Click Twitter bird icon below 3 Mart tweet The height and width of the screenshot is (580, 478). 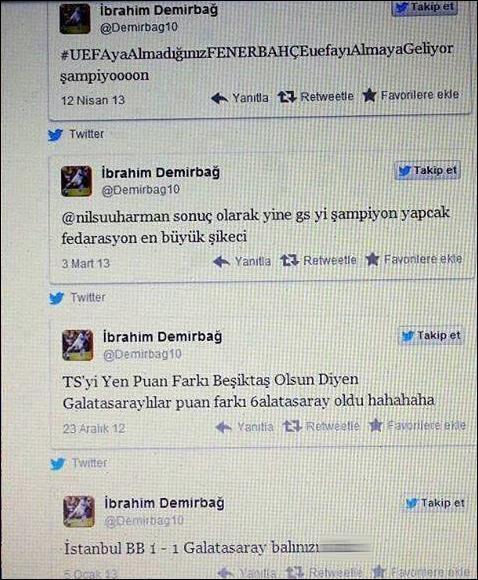click(x=57, y=298)
